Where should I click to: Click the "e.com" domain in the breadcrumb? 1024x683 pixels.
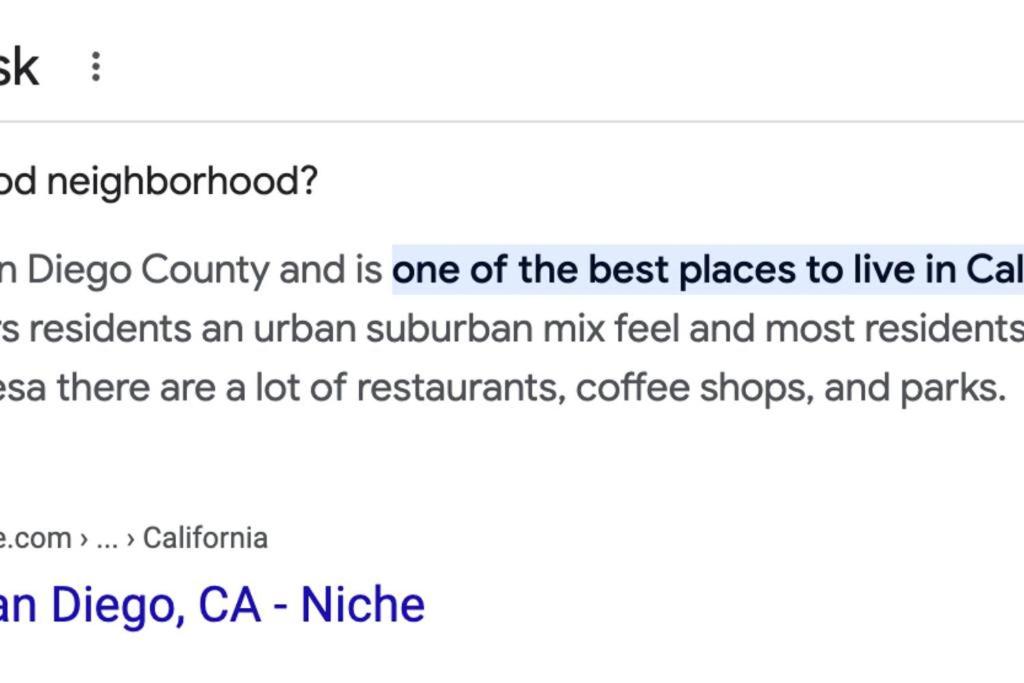tap(35, 539)
